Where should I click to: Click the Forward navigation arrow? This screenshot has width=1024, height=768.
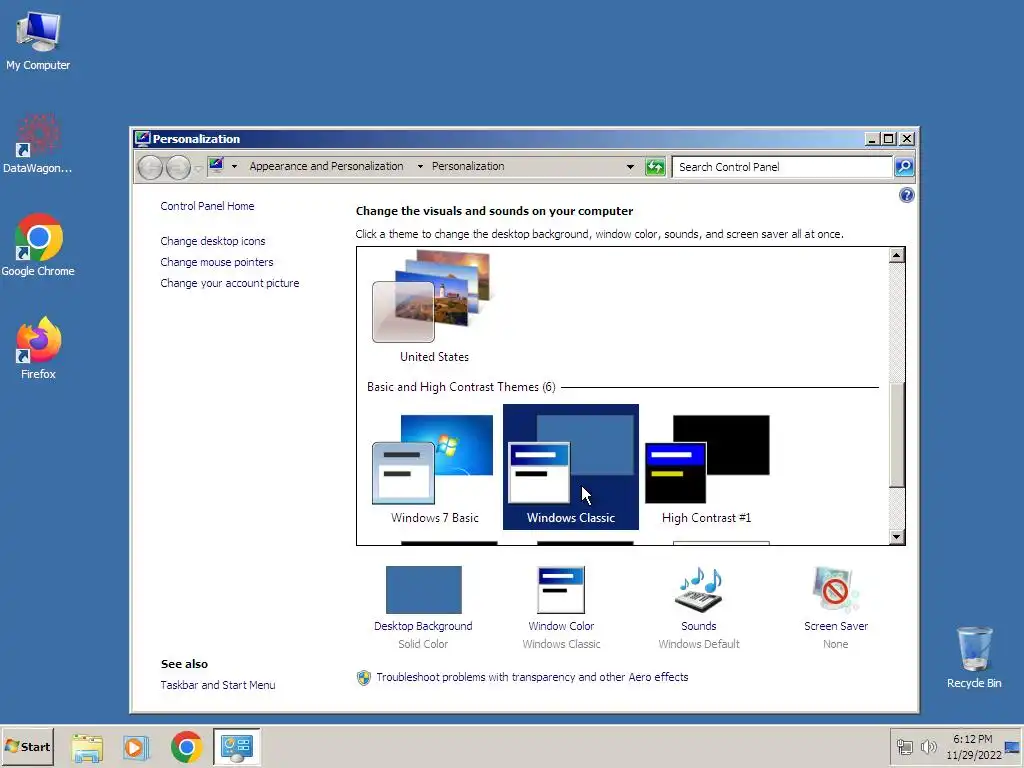click(178, 167)
